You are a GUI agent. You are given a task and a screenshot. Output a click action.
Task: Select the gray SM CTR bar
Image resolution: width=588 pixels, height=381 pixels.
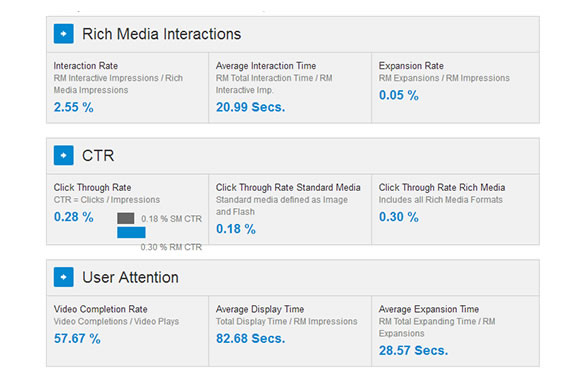click(126, 218)
